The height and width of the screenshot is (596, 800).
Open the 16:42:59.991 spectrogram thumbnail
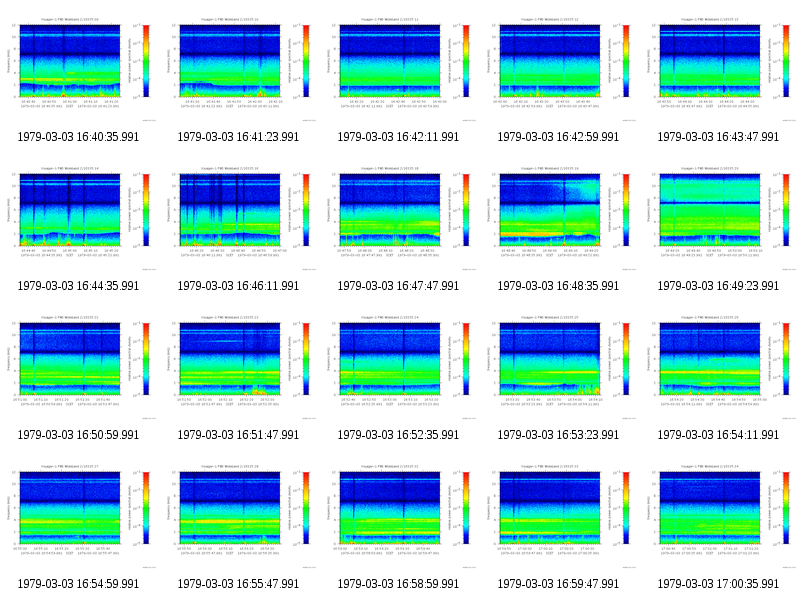tap(558, 68)
